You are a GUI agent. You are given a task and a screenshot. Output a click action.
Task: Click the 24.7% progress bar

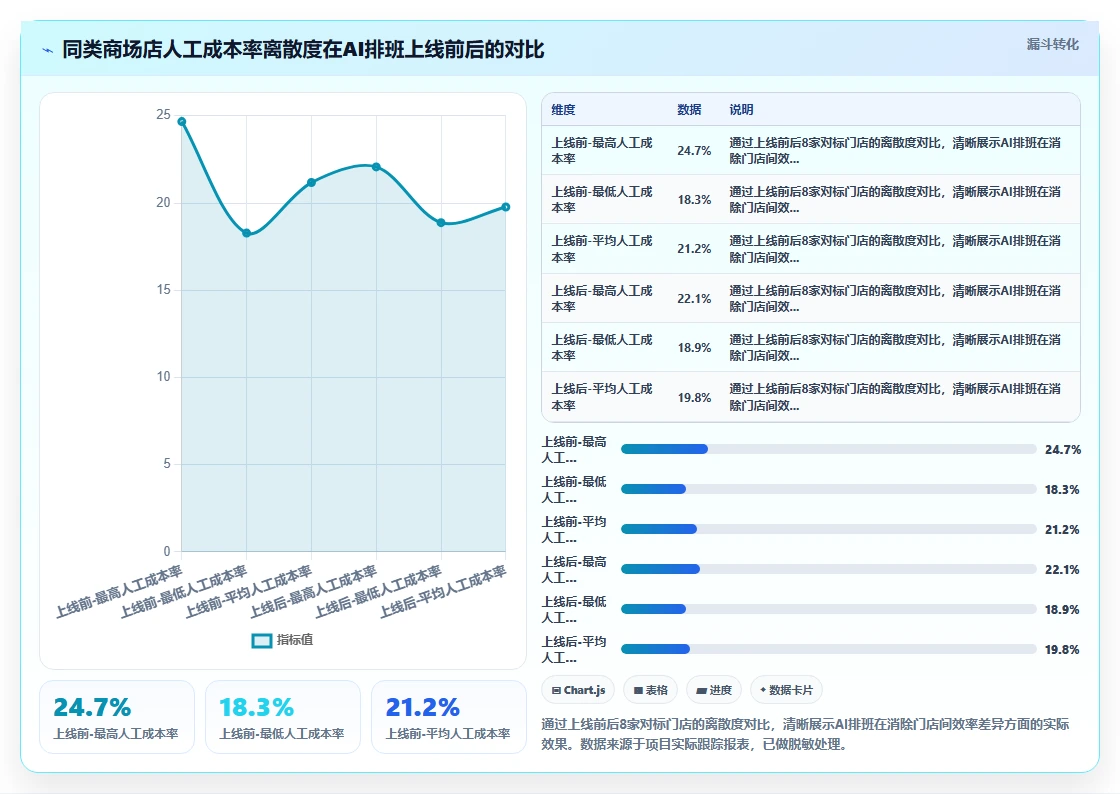click(829, 449)
